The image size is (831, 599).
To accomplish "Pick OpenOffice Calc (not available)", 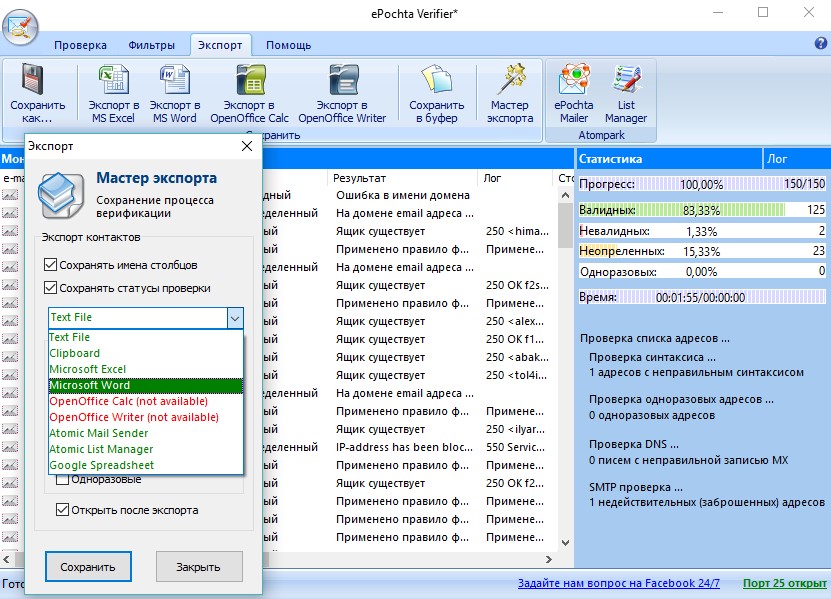I will coord(146,401).
